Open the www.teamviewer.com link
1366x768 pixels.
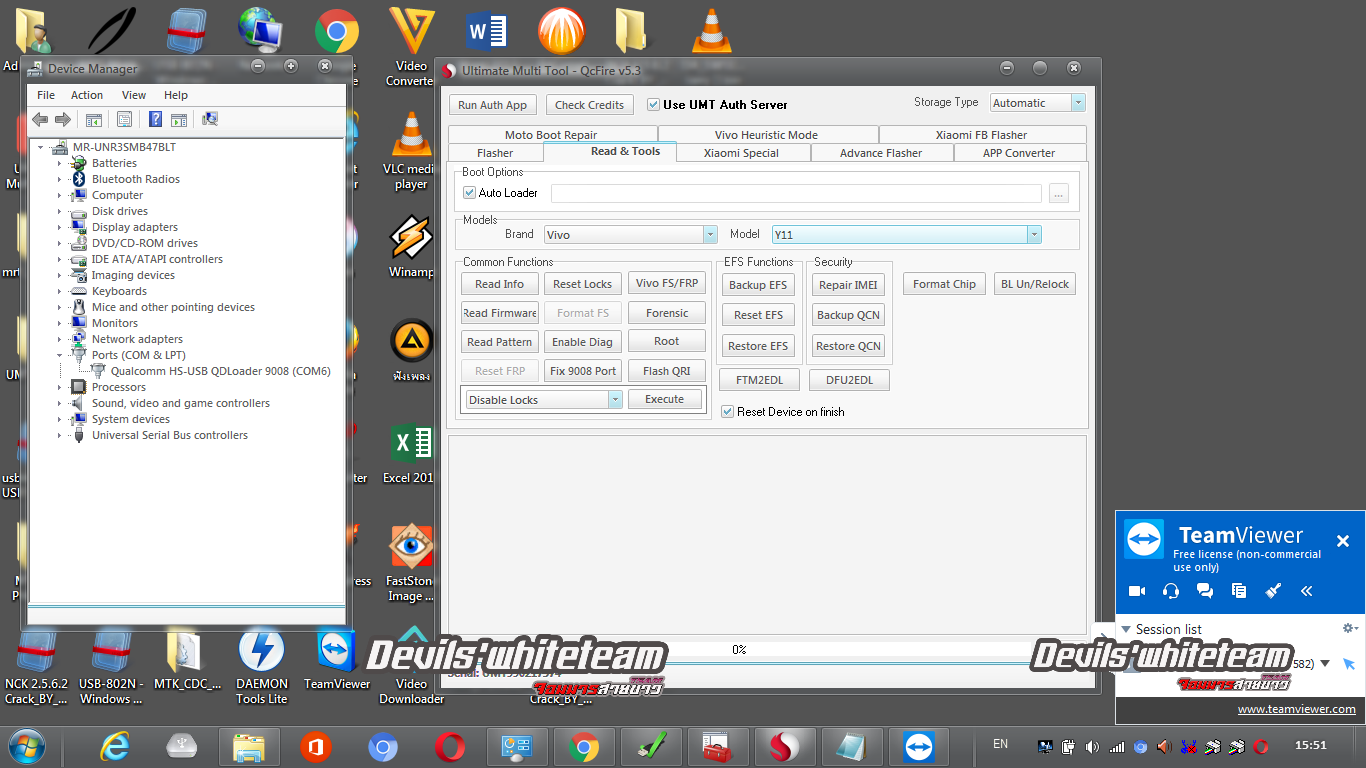pos(1296,709)
